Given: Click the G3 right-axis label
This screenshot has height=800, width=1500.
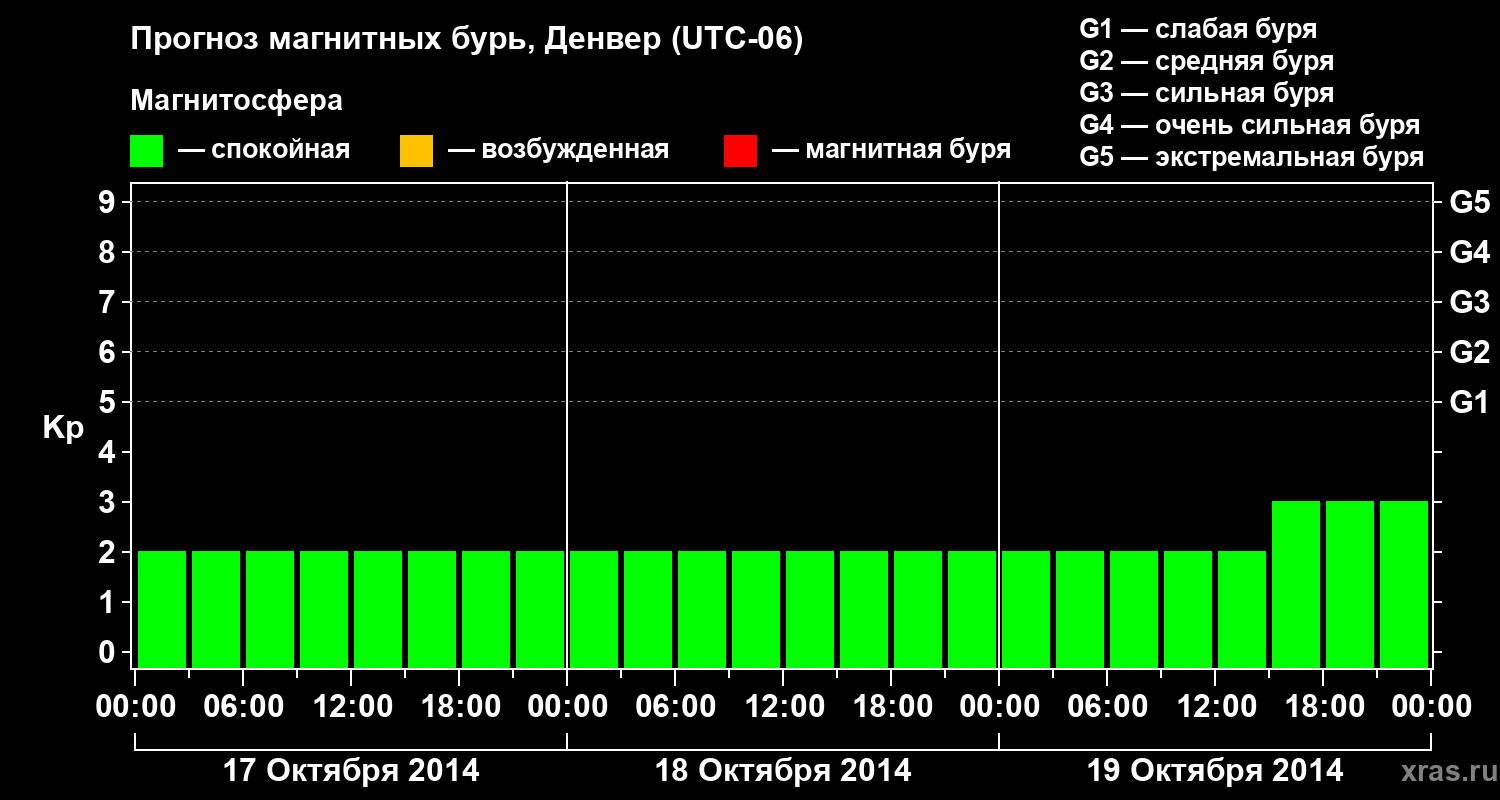Looking at the screenshot, I should click(x=1470, y=302).
